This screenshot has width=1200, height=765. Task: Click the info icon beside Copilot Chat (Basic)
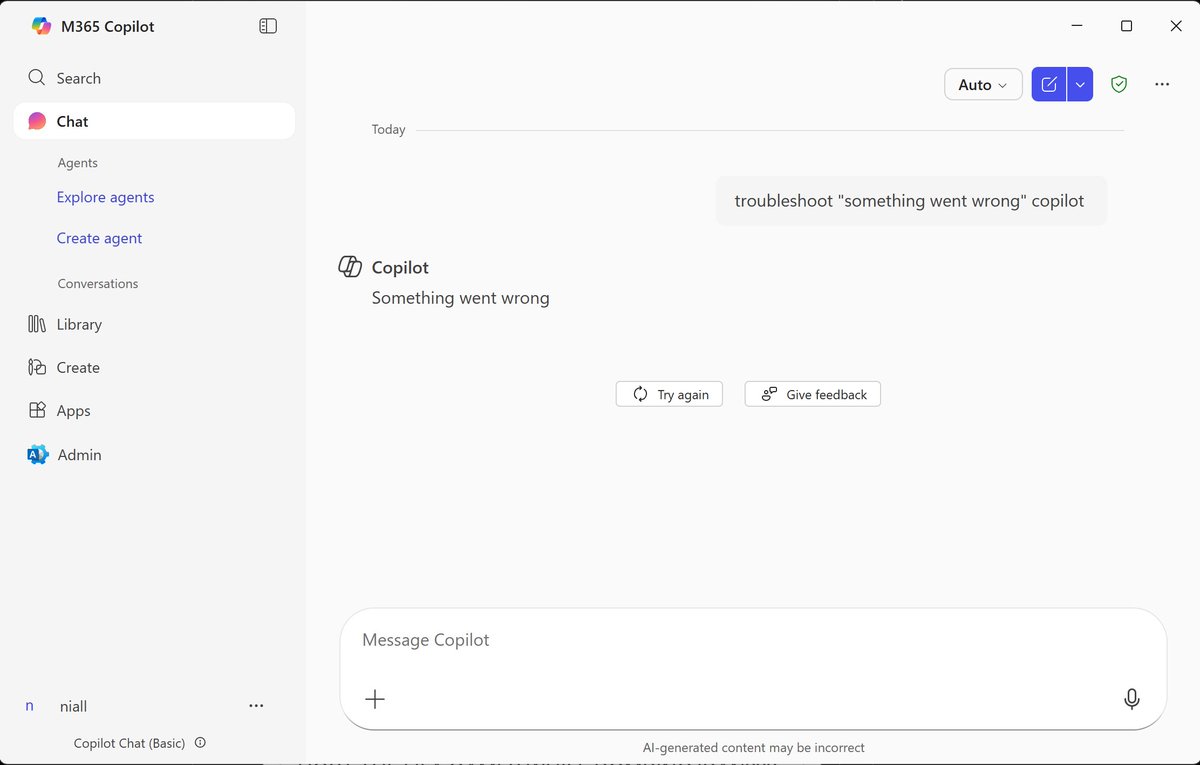(200, 743)
